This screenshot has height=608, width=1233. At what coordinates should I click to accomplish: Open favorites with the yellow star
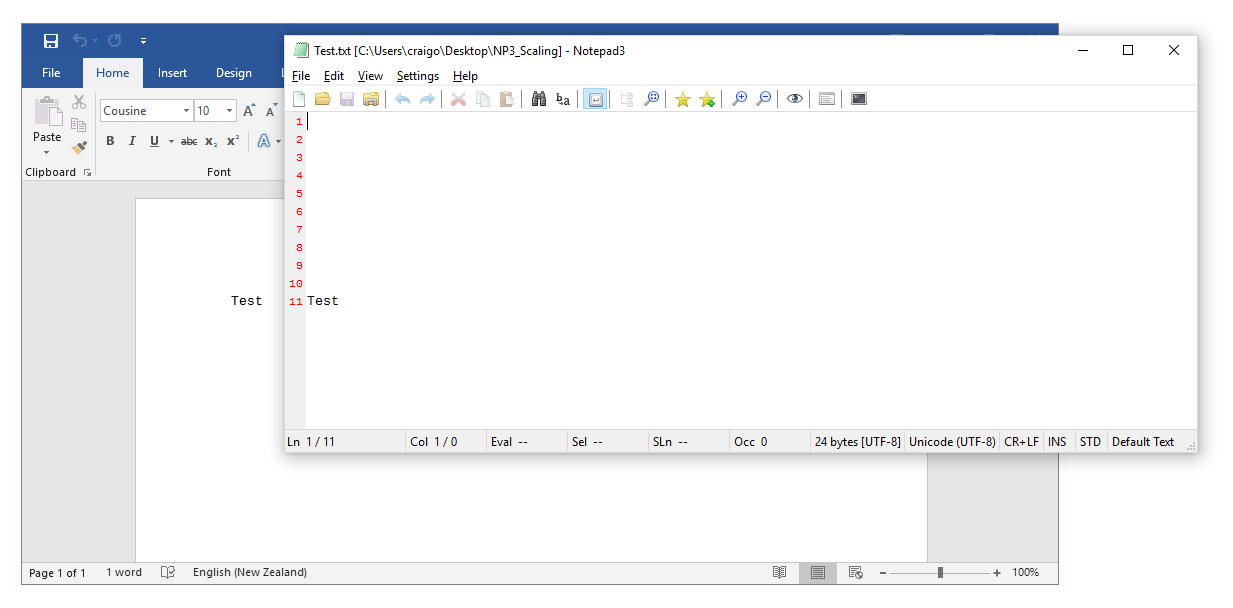point(683,99)
